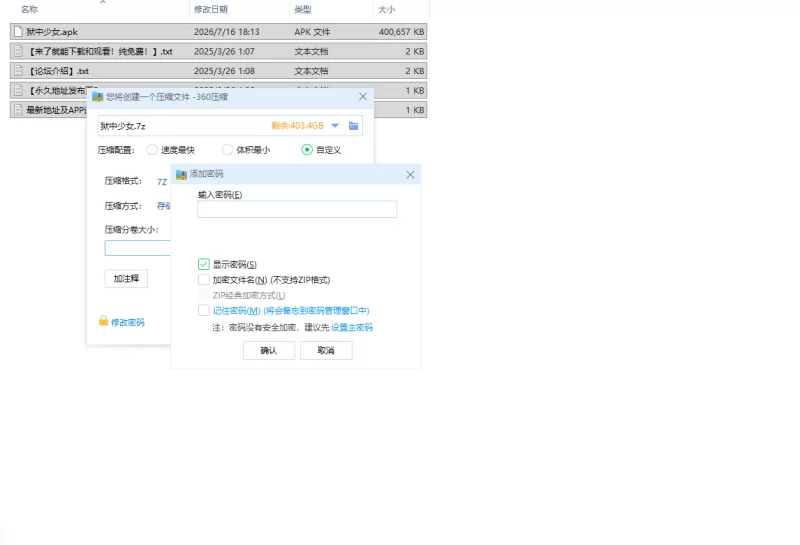
Task: Click the 2025/3/26 1:08 date cell
Action: pos(224,71)
